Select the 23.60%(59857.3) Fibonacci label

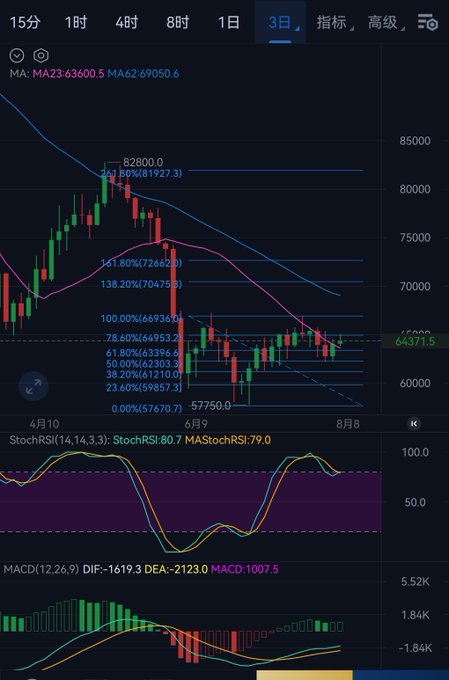pyautogui.click(x=144, y=387)
